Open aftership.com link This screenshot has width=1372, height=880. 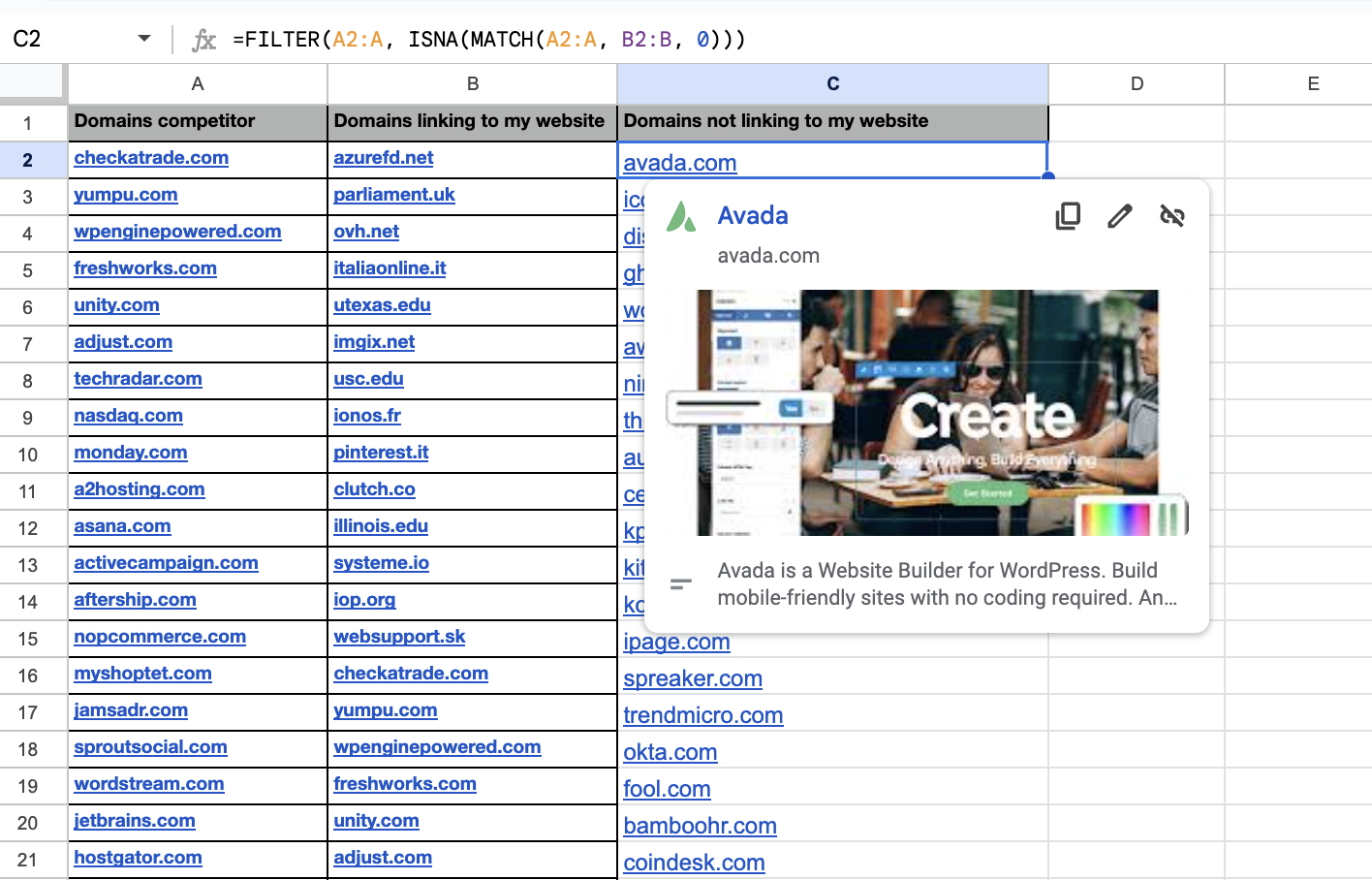pos(135,600)
